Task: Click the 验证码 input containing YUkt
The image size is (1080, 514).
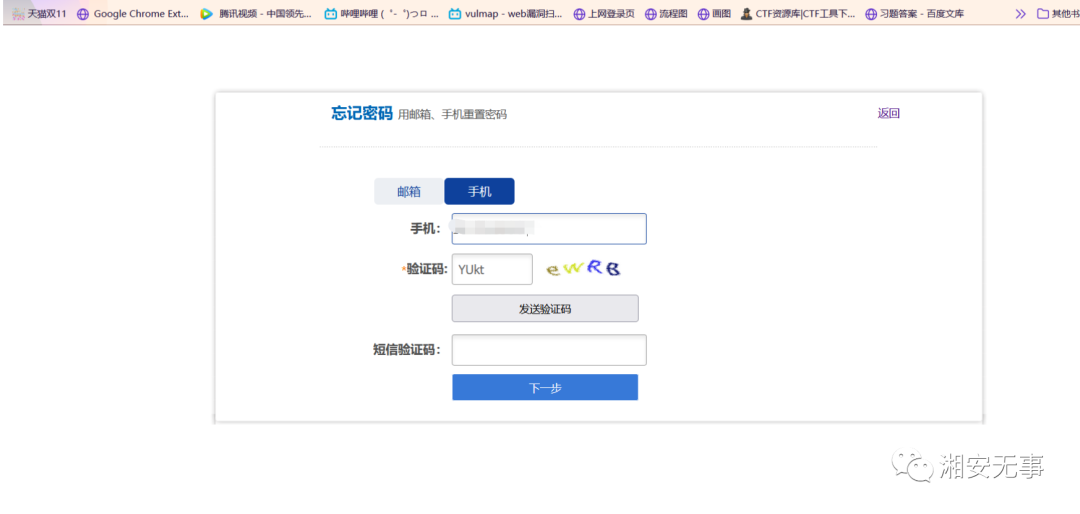Action: (492, 269)
